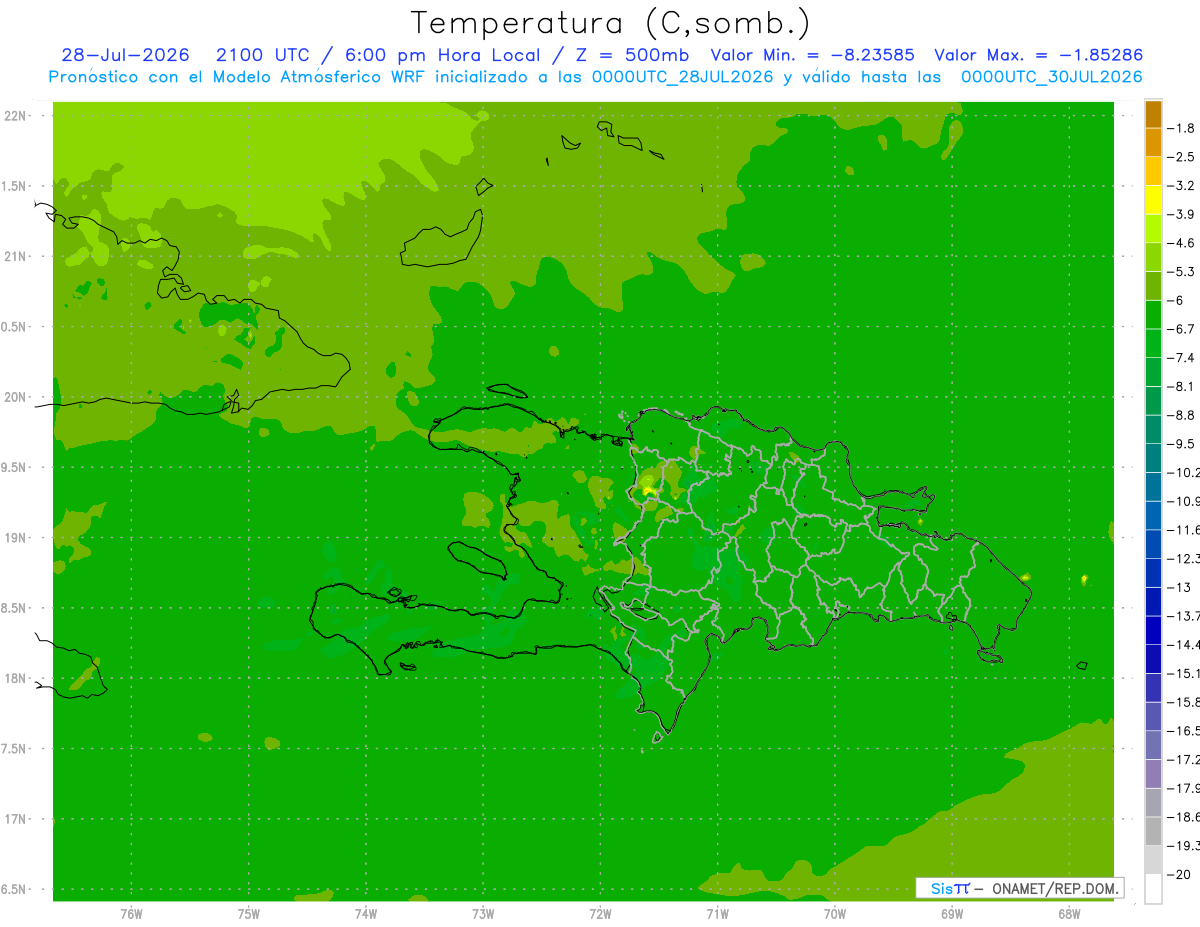Viewport: 1200px width, 927px height.
Task: Click the orange swatch above the -1.8 label
Action: [x=1153, y=114]
